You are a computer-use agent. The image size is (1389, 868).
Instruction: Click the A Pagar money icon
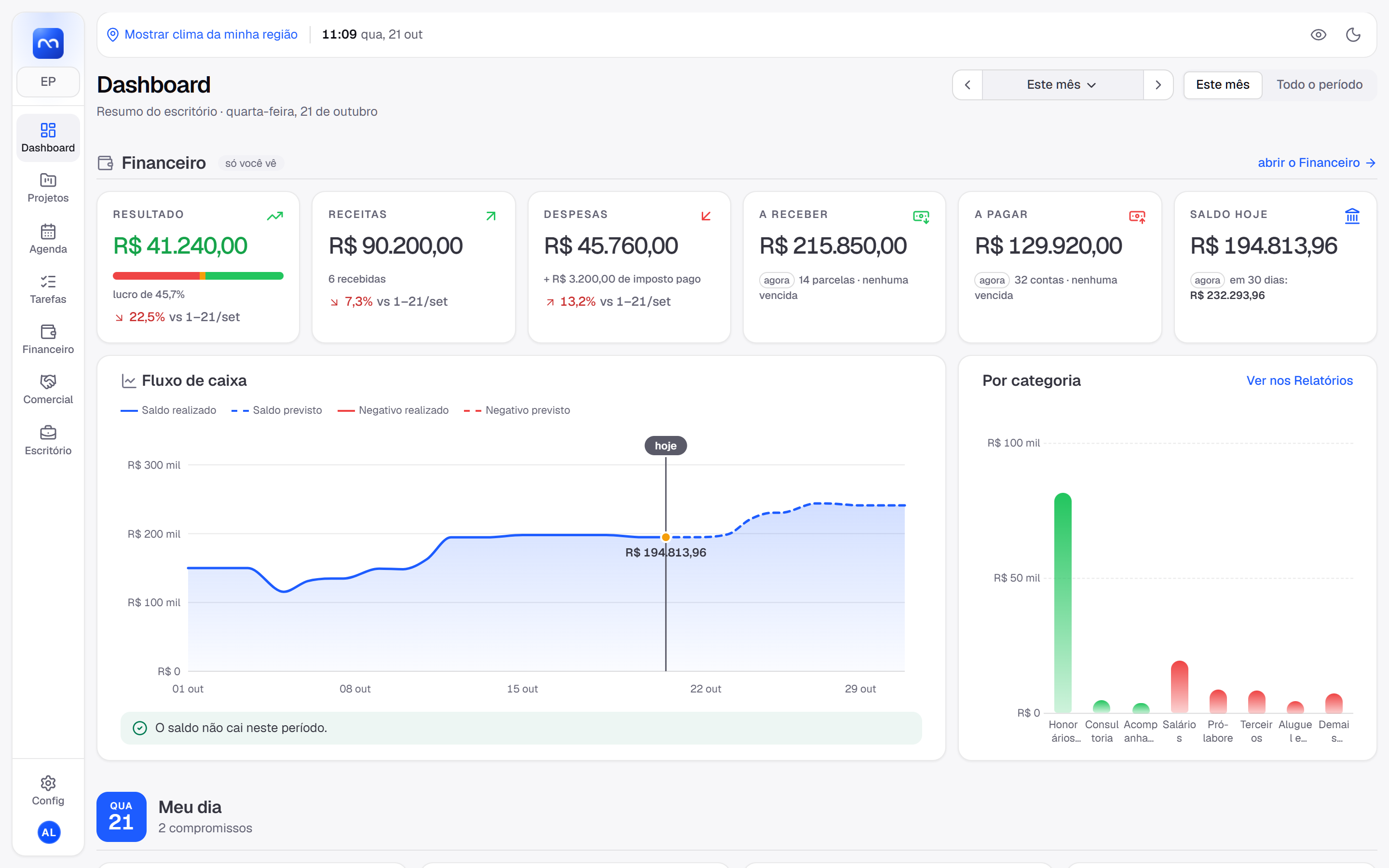click(1137, 217)
